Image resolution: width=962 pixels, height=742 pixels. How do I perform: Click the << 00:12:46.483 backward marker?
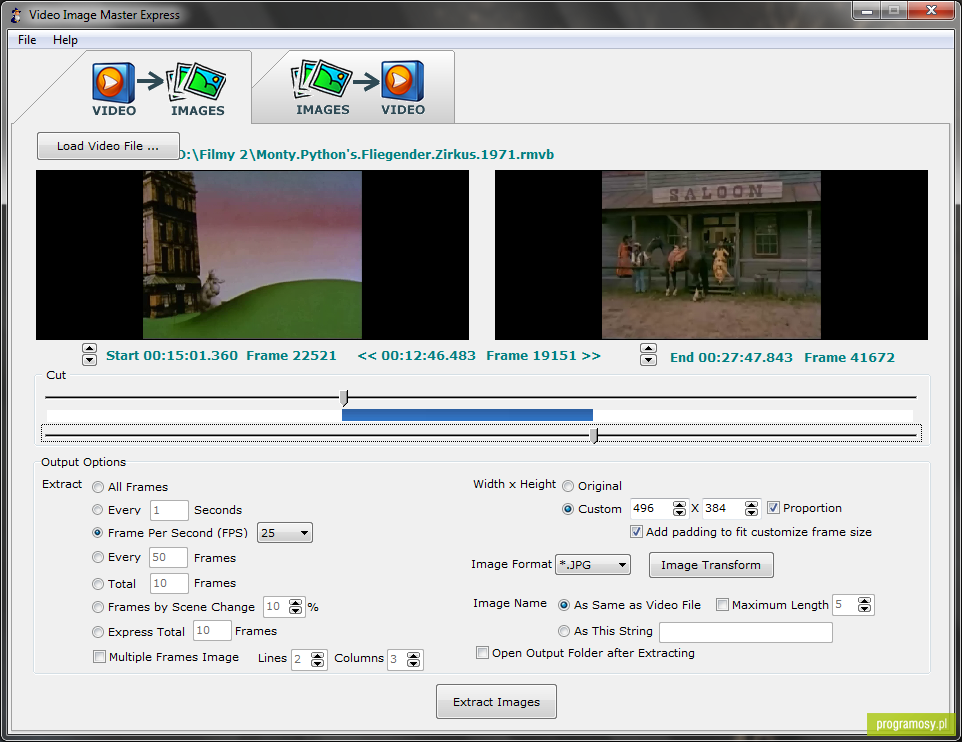tap(417, 356)
